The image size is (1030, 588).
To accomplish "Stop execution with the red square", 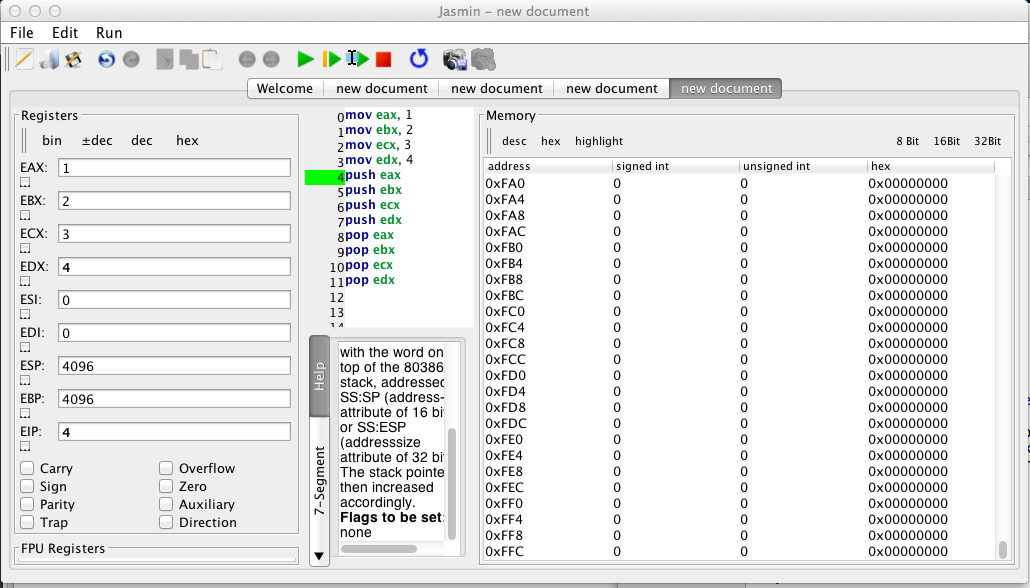I will [x=384, y=60].
